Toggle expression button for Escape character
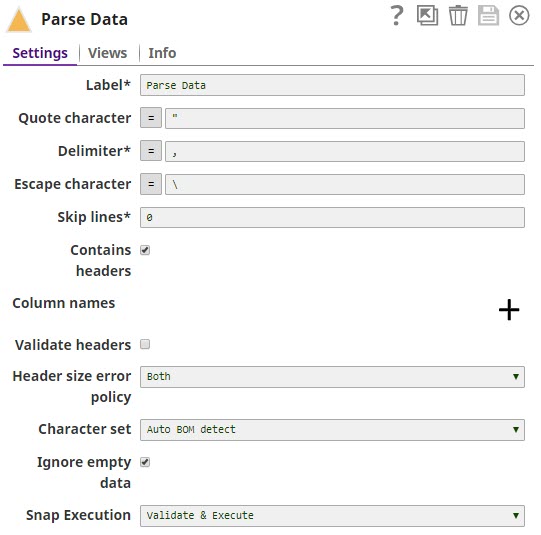541x535 pixels. pyautogui.click(x=151, y=184)
